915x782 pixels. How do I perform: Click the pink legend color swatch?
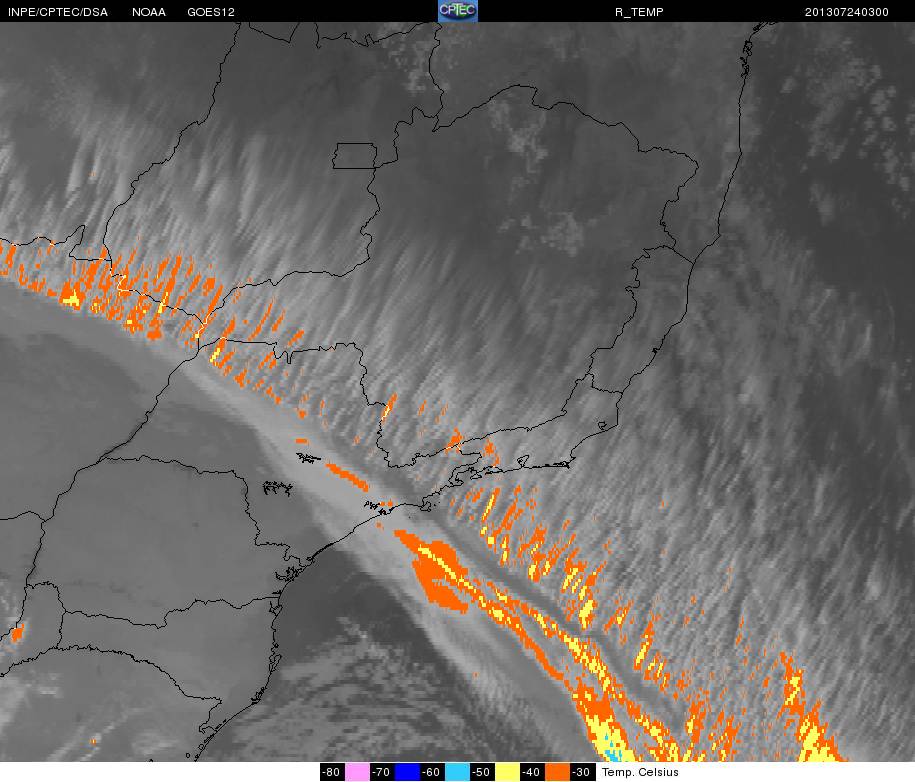click(x=357, y=772)
